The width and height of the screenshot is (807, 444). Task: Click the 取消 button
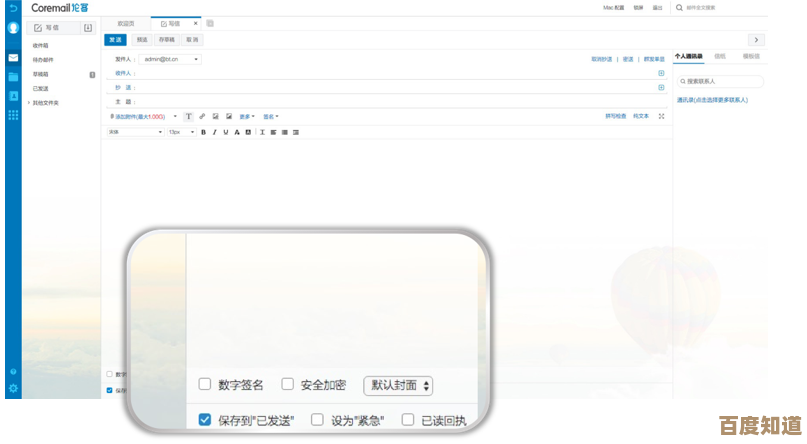point(192,40)
